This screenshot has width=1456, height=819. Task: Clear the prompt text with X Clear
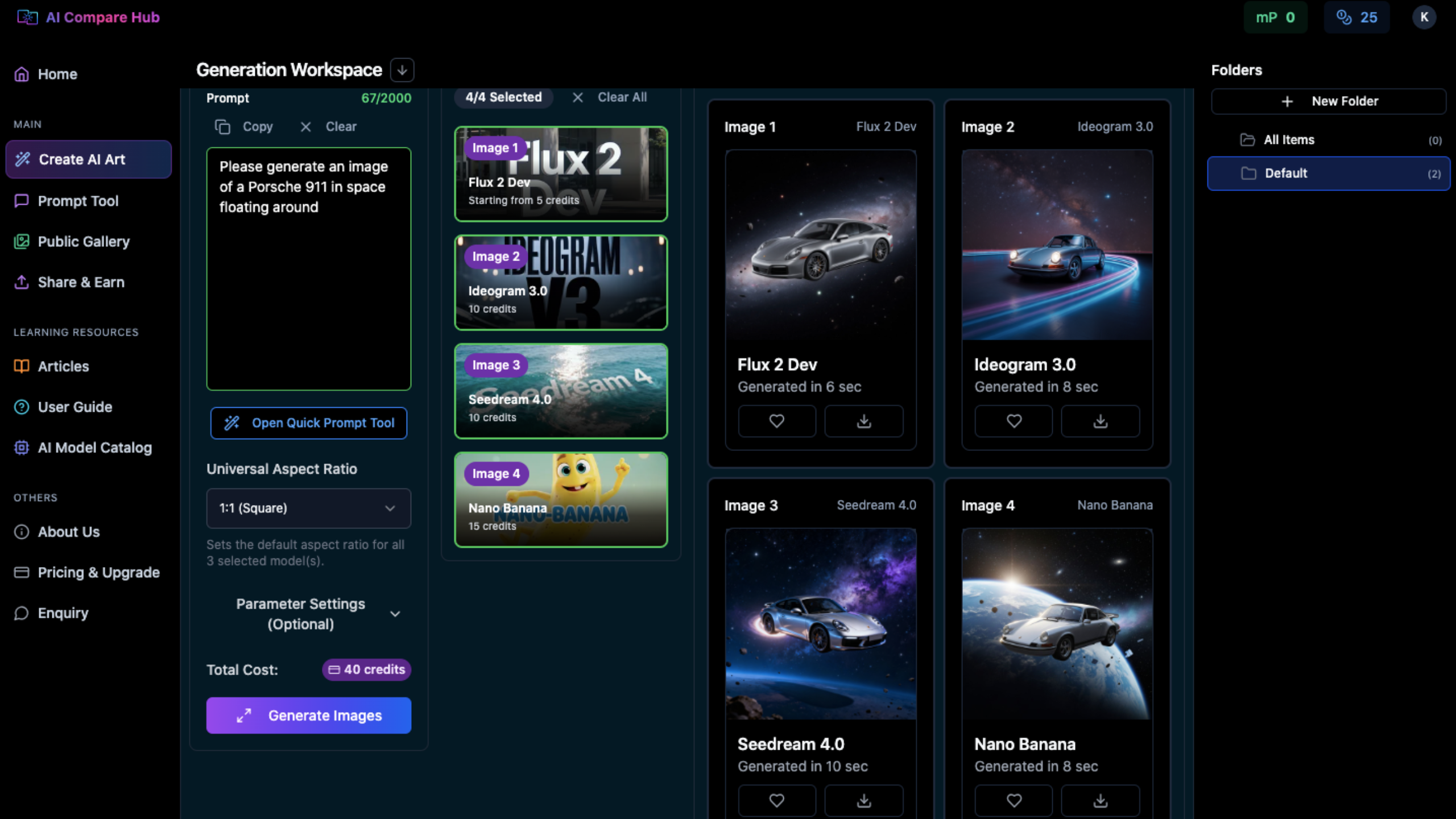click(328, 127)
